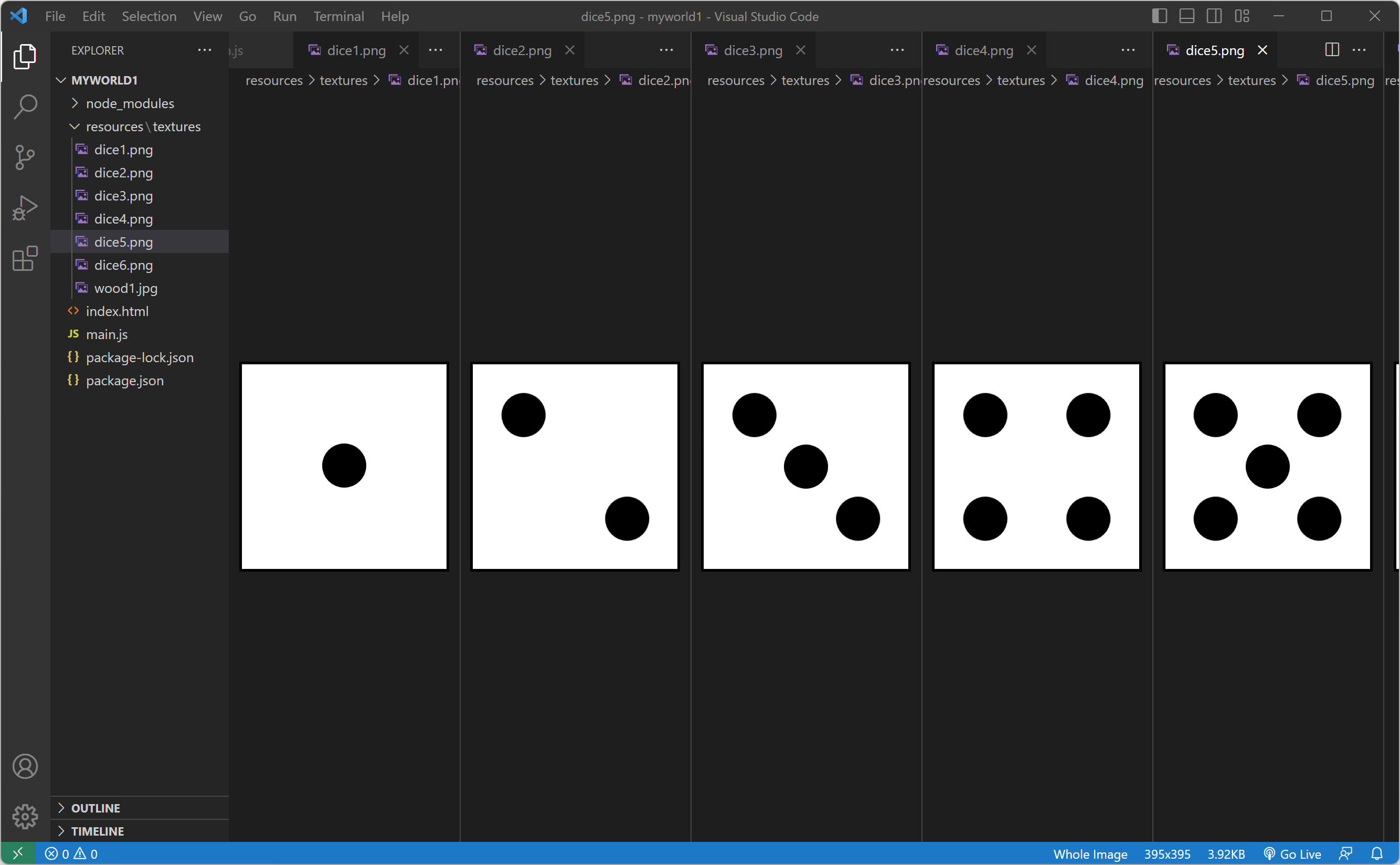The width and height of the screenshot is (1400, 865).
Task: Open the Accounts menu icon
Action: tap(25, 767)
